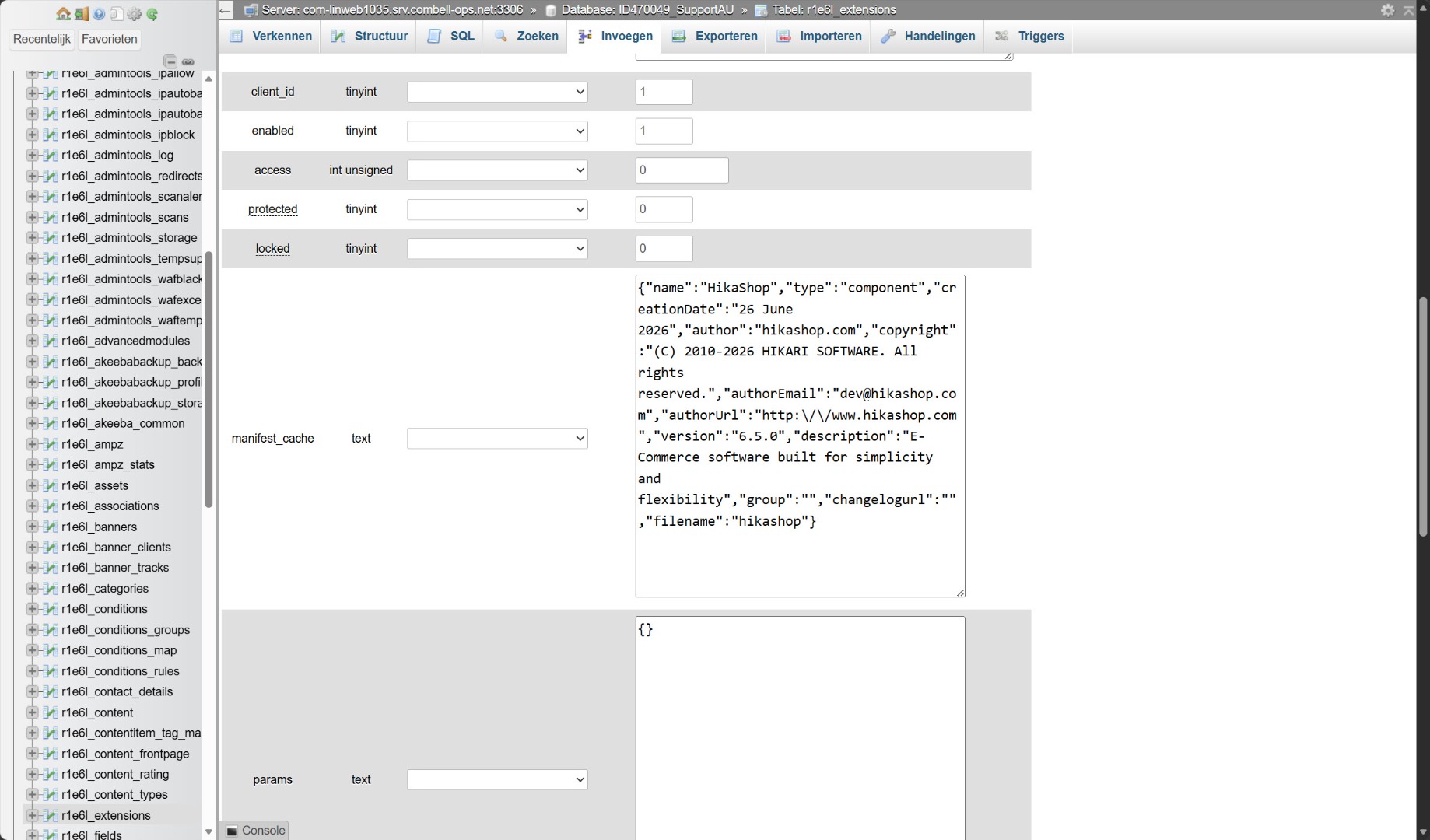Viewport: 1430px width, 840px height.
Task: Click the Favorieten button
Action: click(109, 39)
